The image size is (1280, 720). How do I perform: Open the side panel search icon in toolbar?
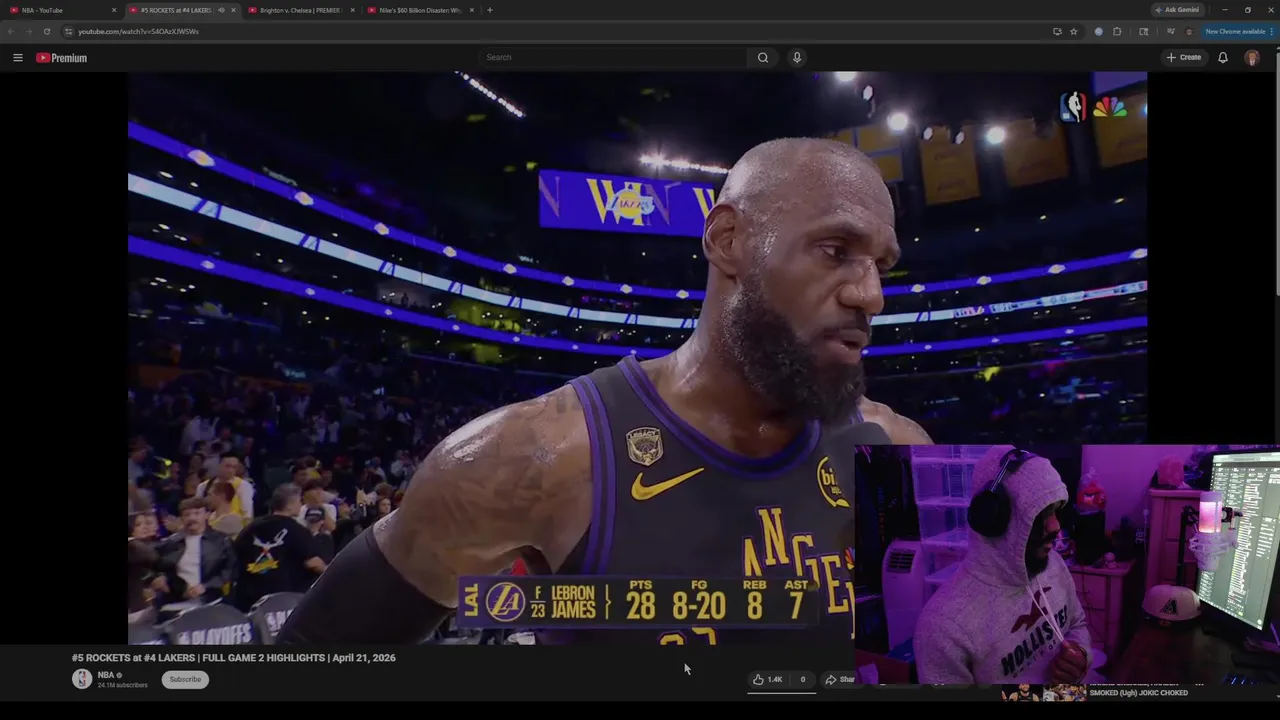click(x=1144, y=31)
